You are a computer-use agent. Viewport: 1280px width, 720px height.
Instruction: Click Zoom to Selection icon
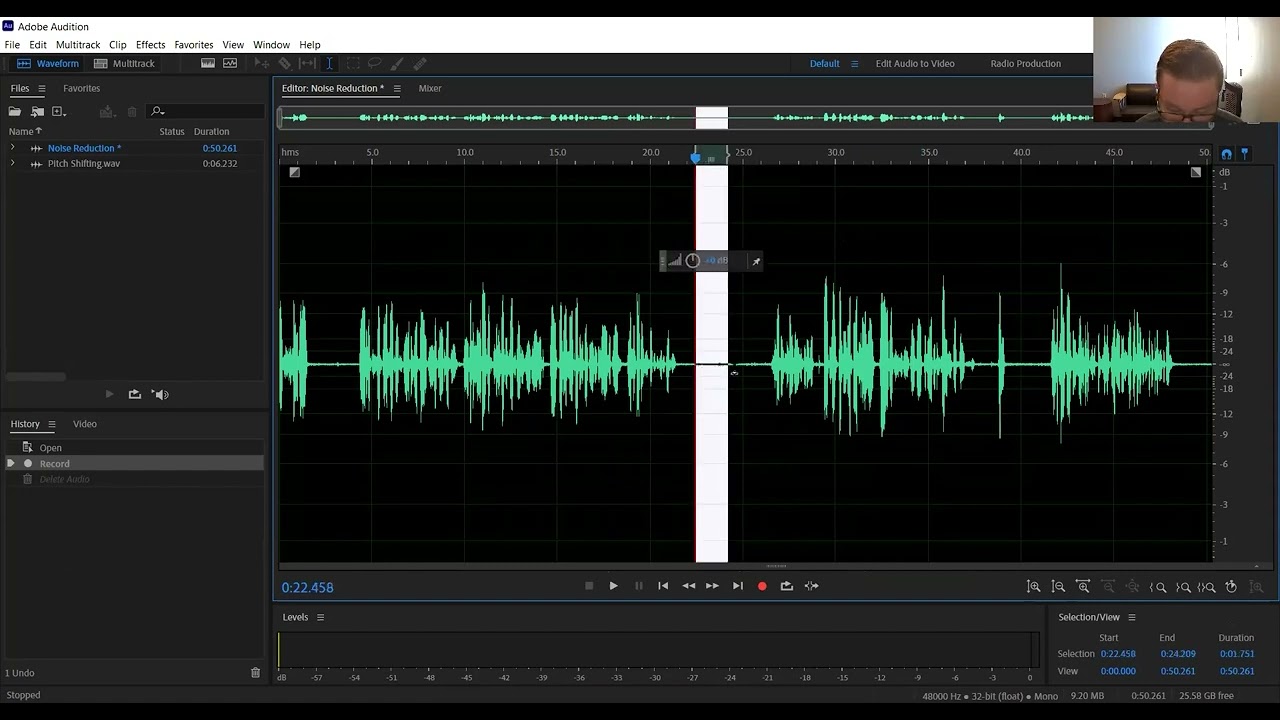pos(1207,587)
